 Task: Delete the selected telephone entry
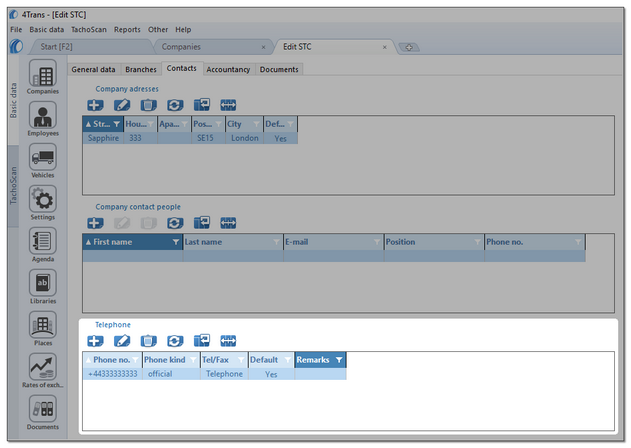click(x=148, y=341)
